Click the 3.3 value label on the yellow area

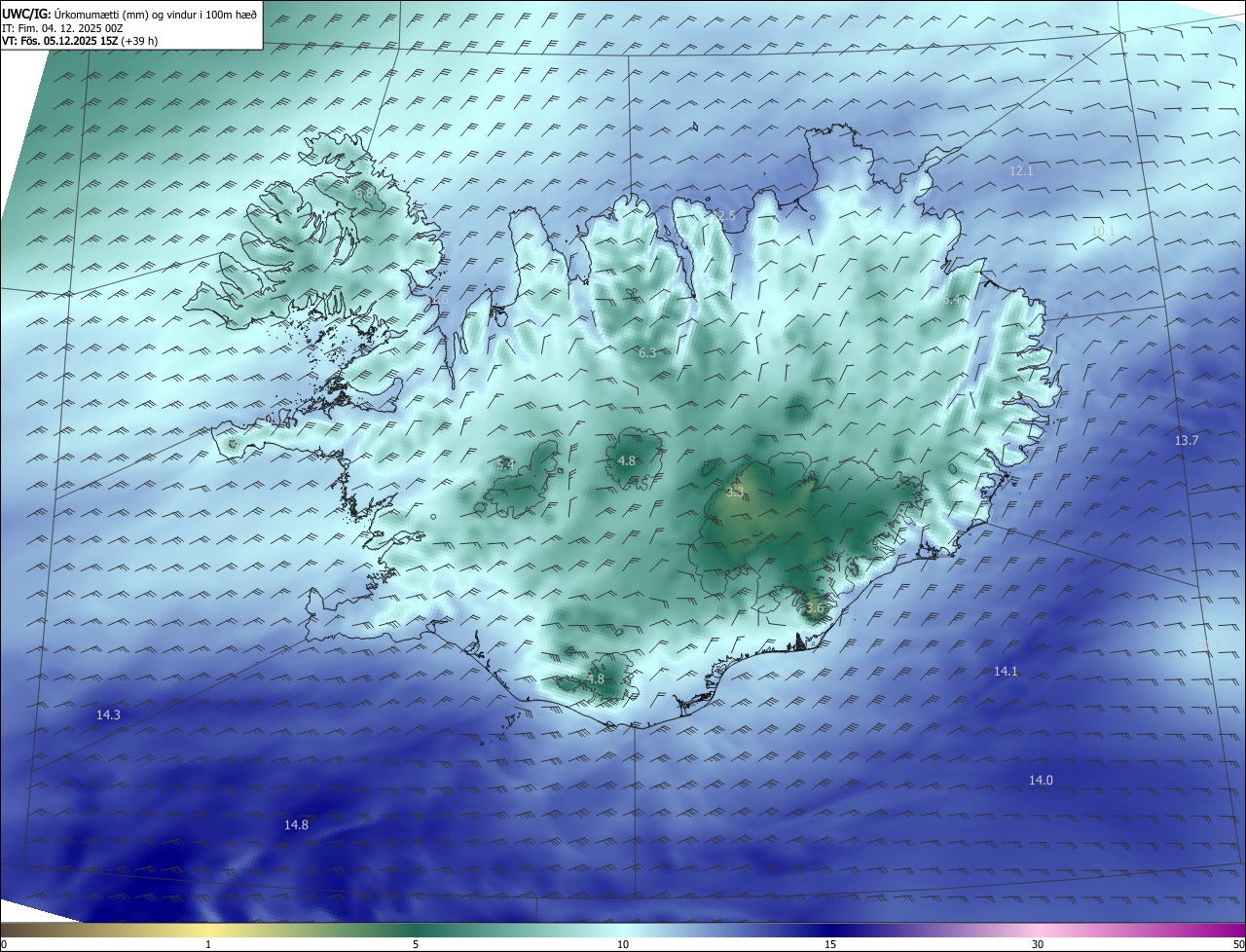coord(737,493)
